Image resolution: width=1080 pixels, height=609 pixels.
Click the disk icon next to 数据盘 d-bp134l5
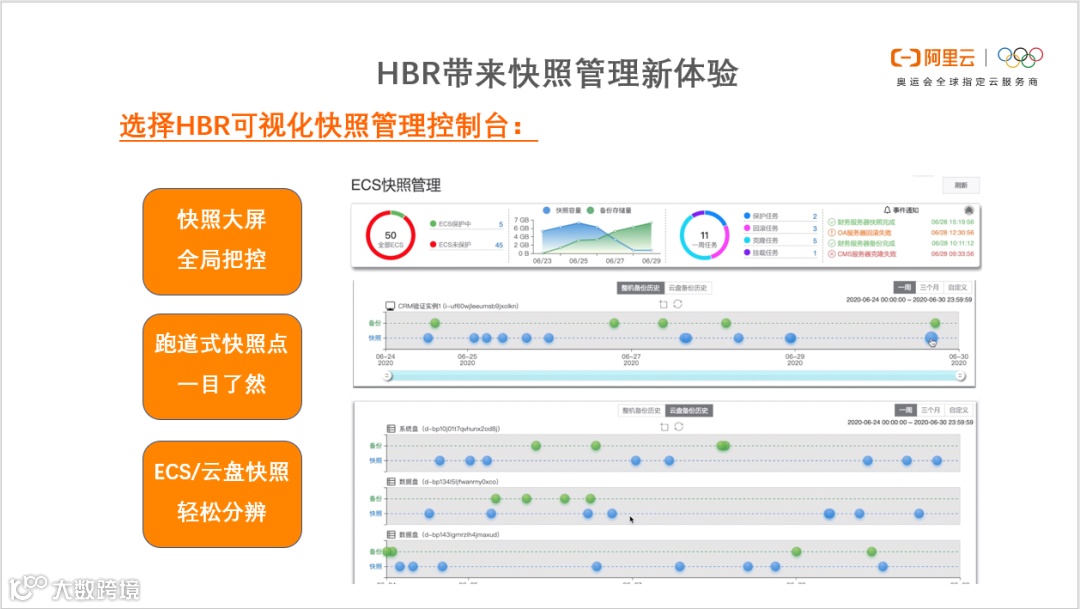tap(391, 482)
